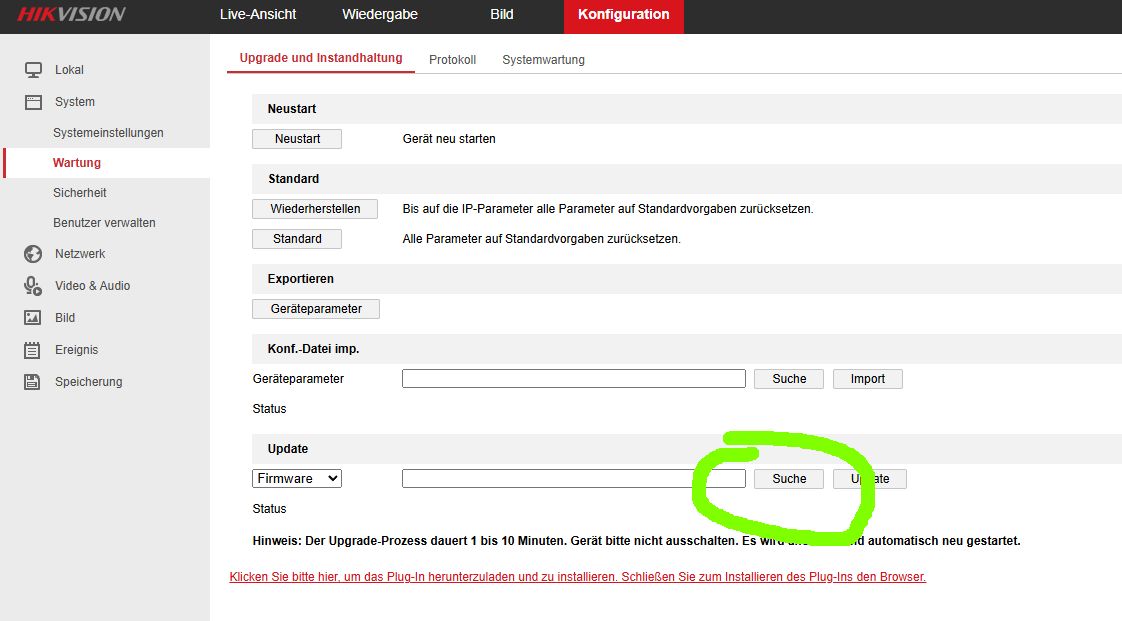Click the System window icon in sidebar
Image resolution: width=1122 pixels, height=621 pixels.
[x=33, y=102]
